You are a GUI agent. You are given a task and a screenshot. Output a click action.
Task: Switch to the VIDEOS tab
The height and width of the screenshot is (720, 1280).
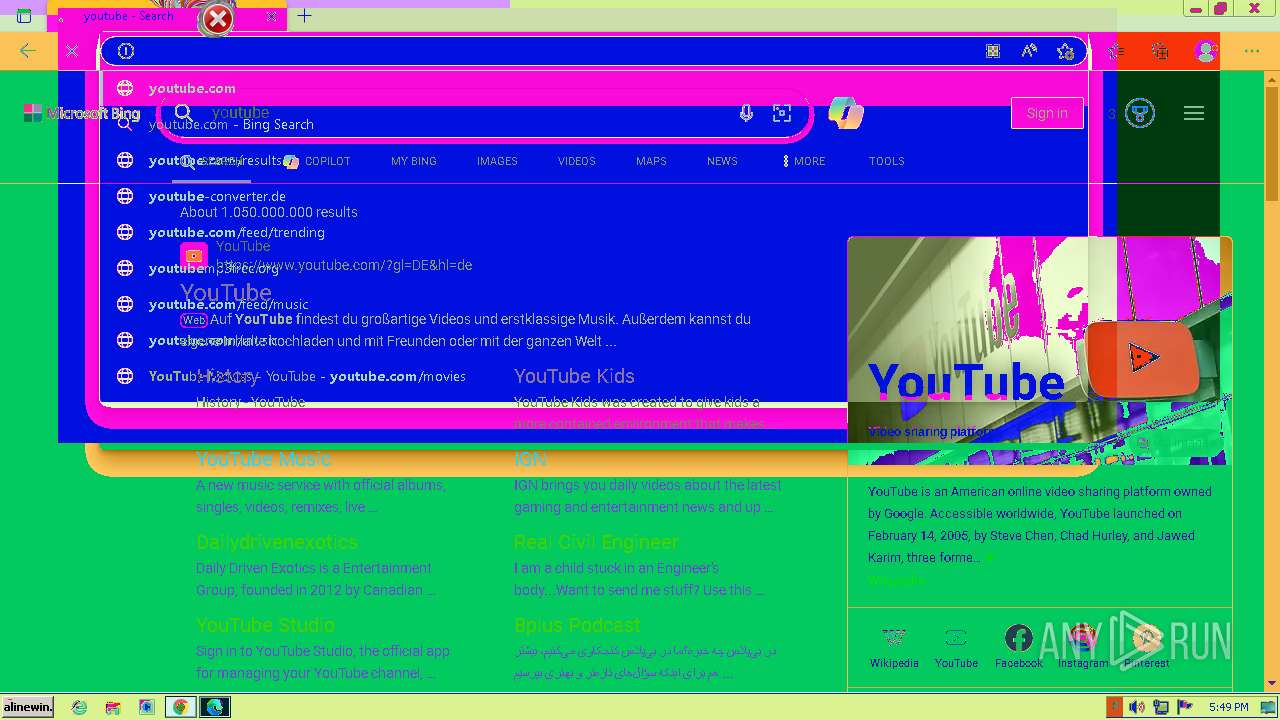tap(577, 161)
